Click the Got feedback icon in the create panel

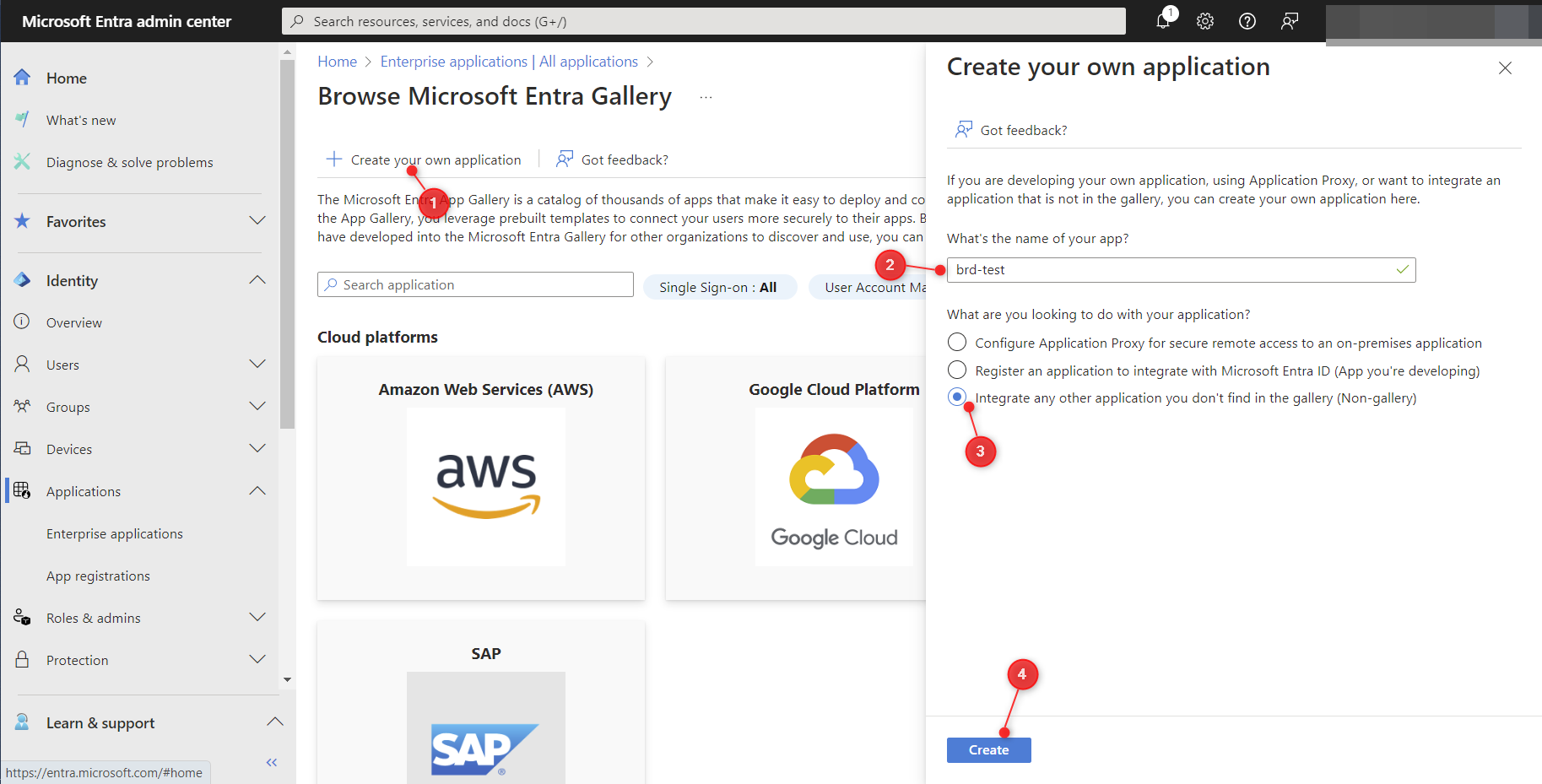964,129
